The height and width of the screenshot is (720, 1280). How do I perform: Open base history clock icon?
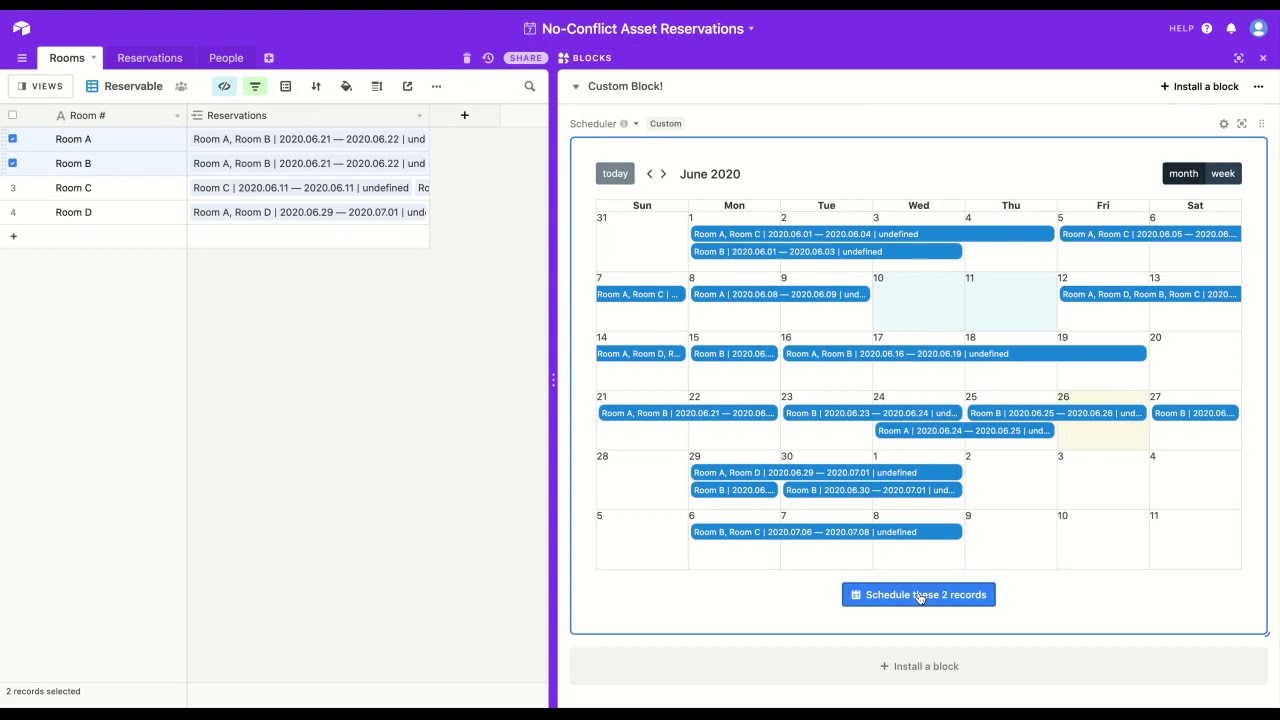pos(488,58)
